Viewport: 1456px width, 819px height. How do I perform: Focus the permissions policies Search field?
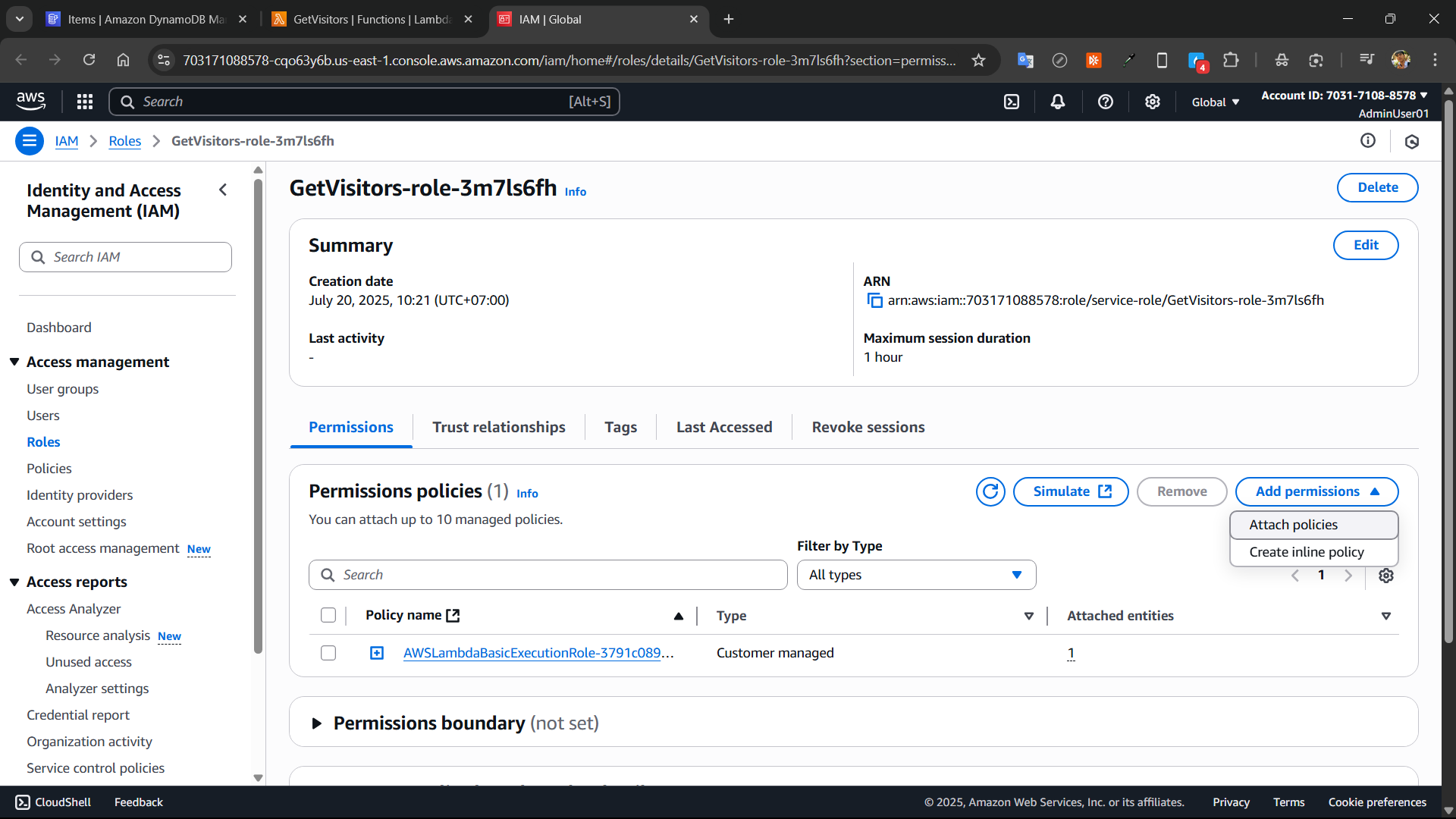(548, 575)
